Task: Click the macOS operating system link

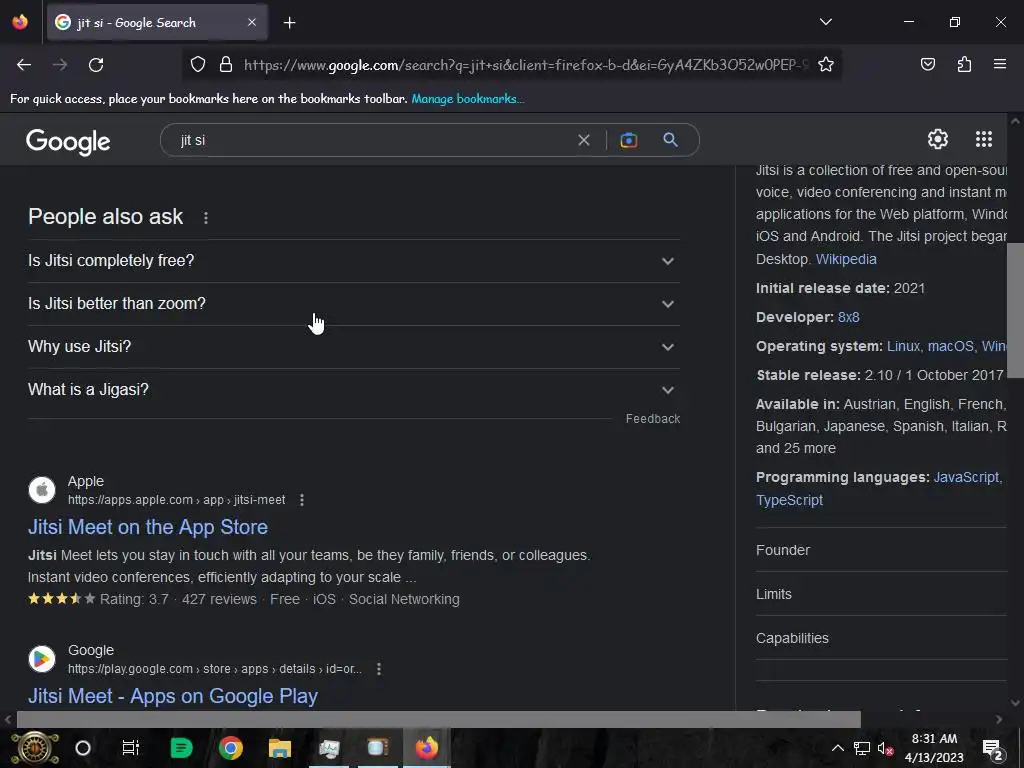Action: tap(950, 346)
